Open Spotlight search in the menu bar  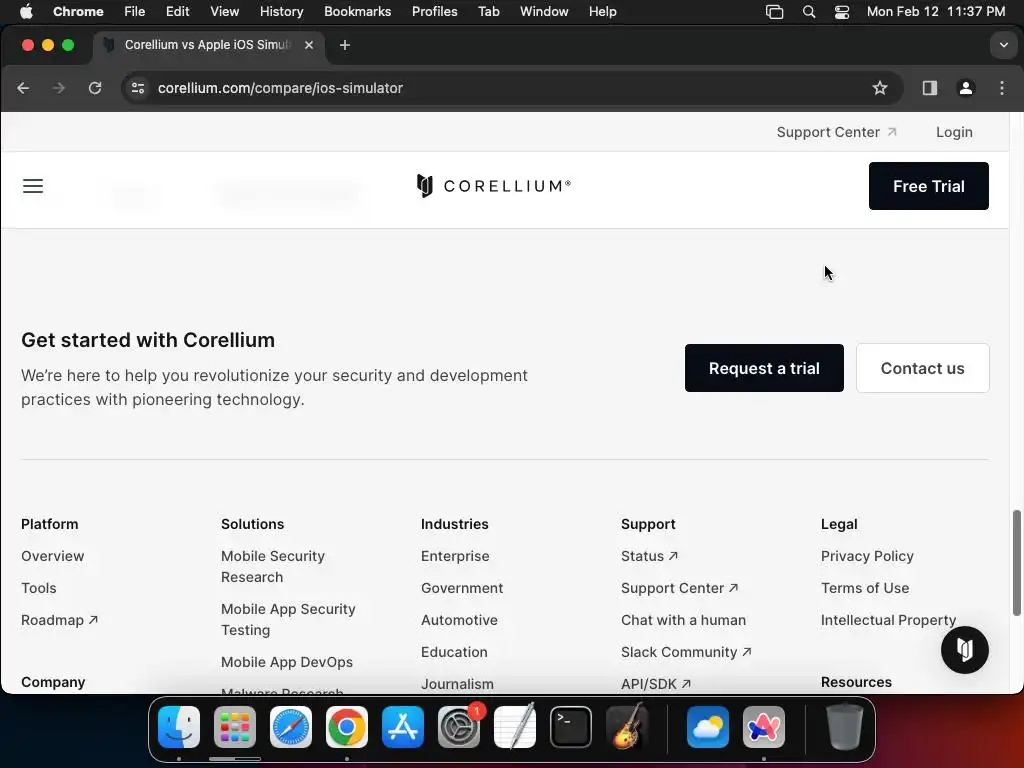coord(808,12)
